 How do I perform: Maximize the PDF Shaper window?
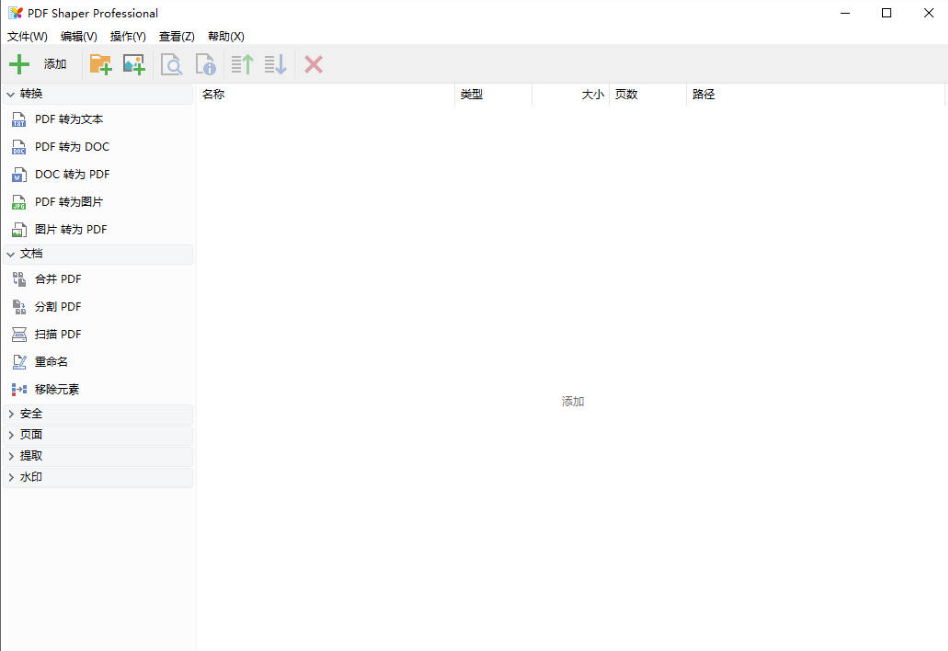(x=886, y=13)
